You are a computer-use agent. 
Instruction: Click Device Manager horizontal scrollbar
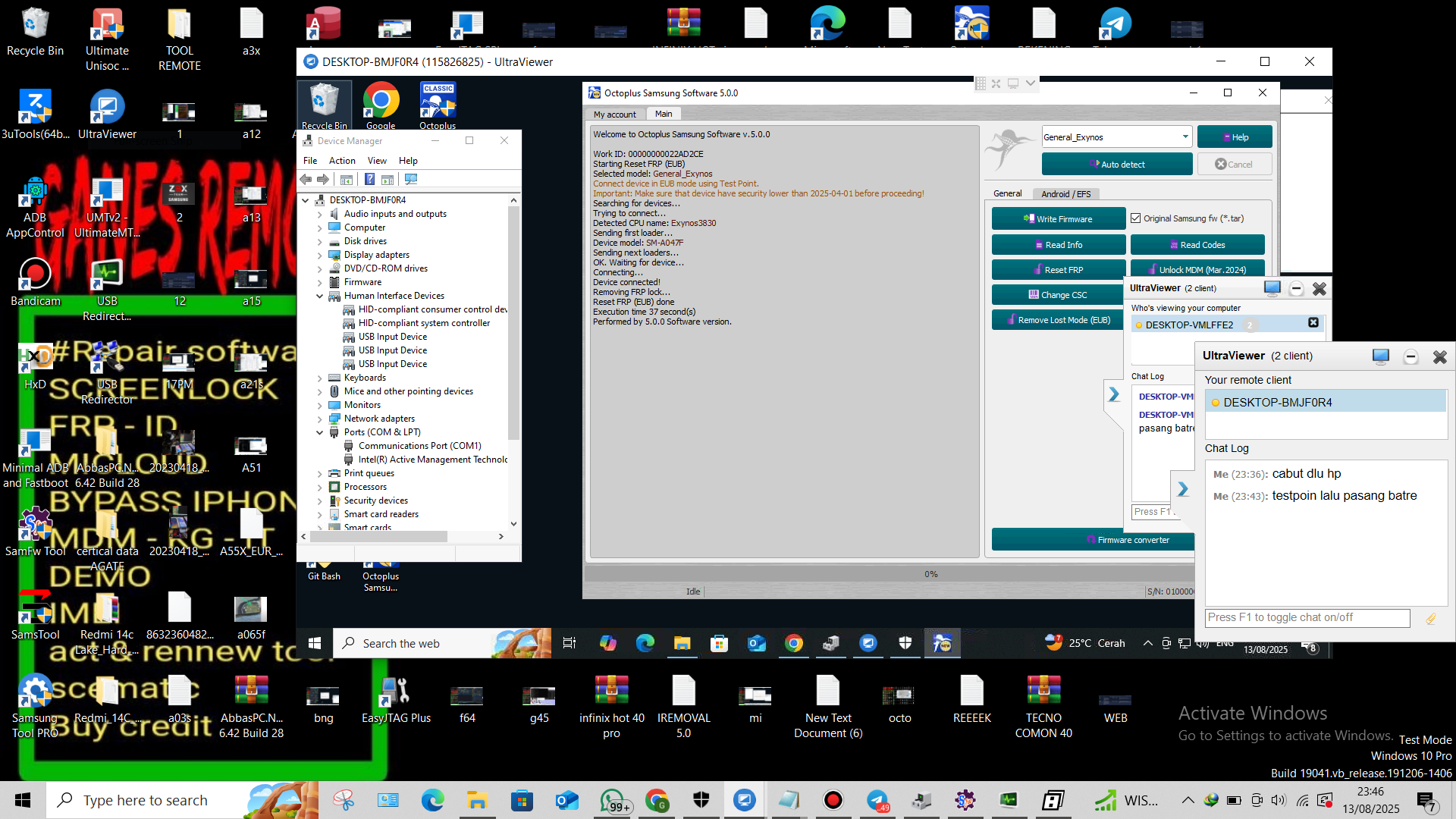[379, 536]
